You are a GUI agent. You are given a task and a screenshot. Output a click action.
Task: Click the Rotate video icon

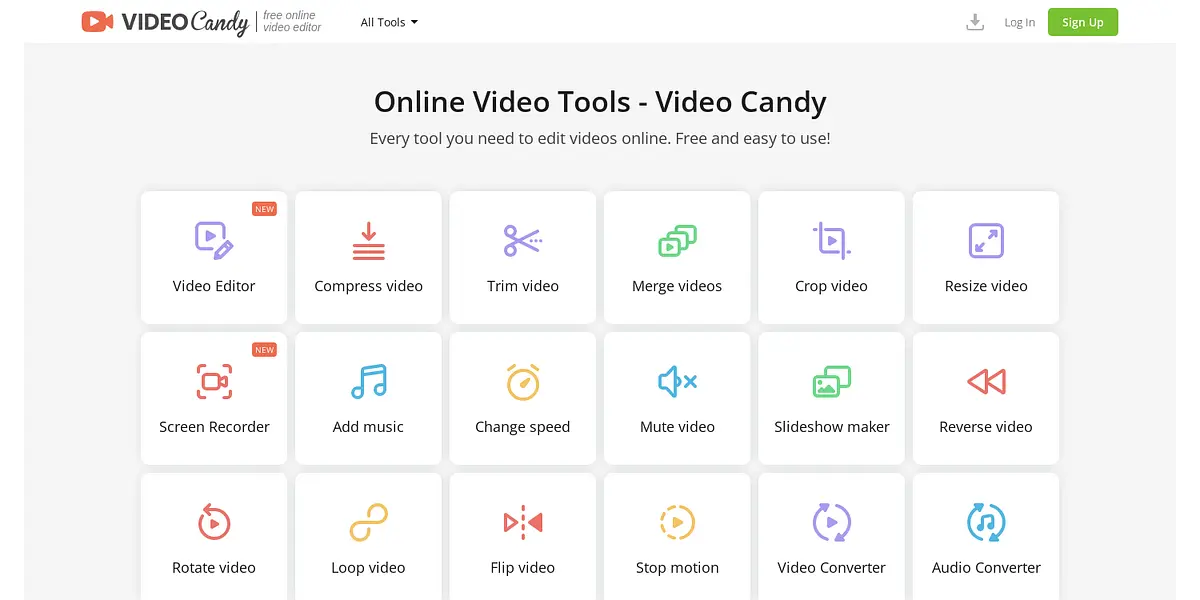(214, 522)
